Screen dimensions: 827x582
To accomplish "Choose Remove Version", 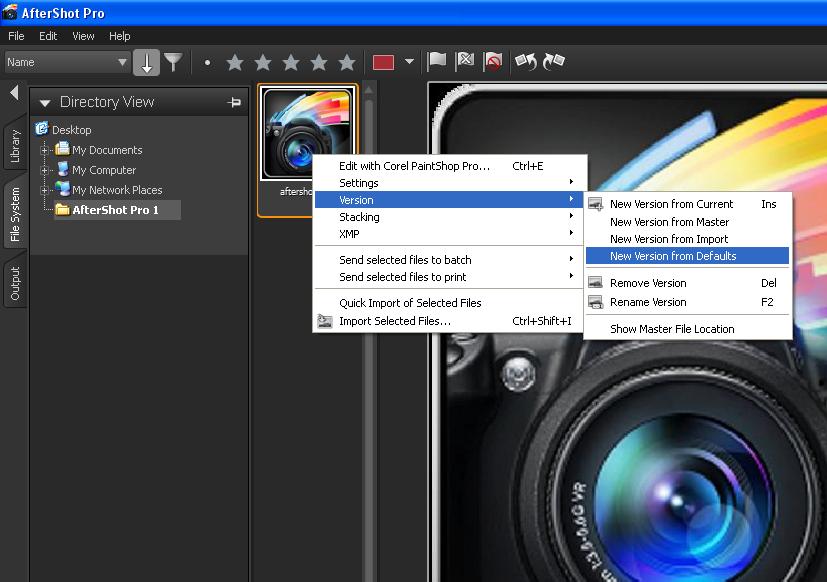I will [688, 283].
